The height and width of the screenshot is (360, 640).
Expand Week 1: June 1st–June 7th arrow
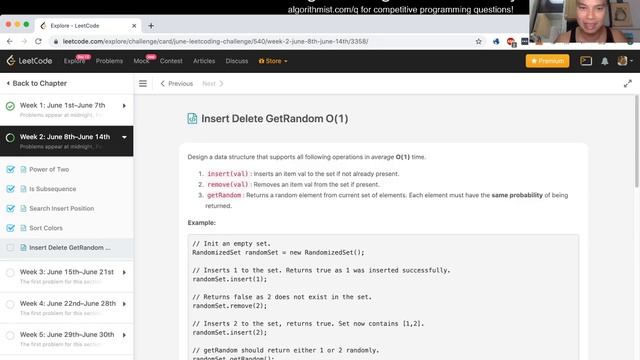[124, 106]
